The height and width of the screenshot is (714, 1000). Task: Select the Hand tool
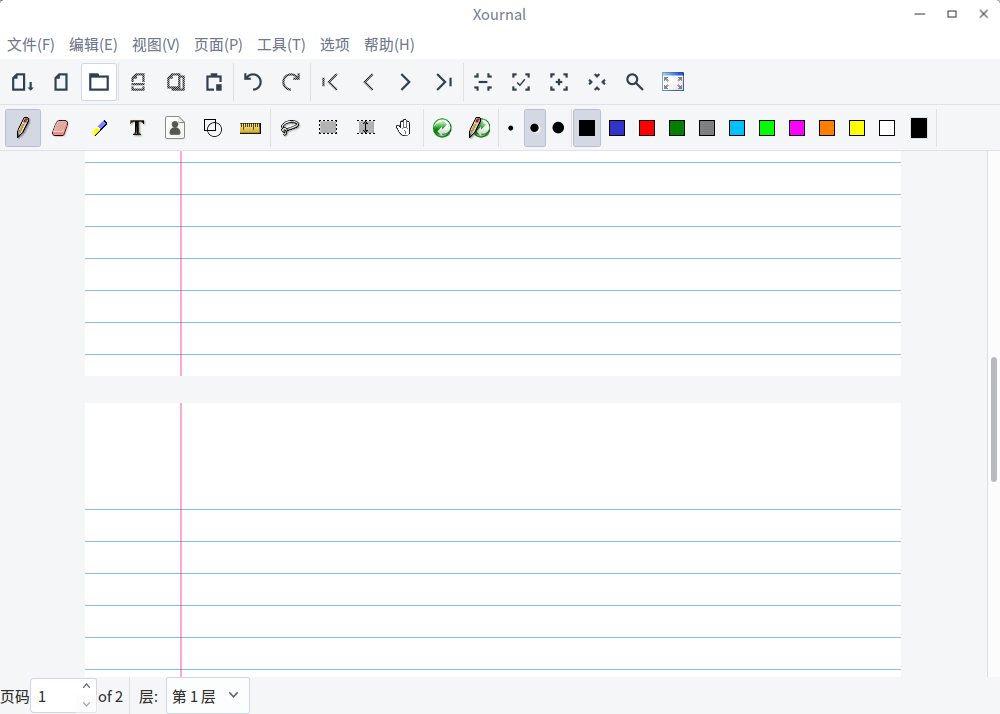pyautogui.click(x=403, y=128)
